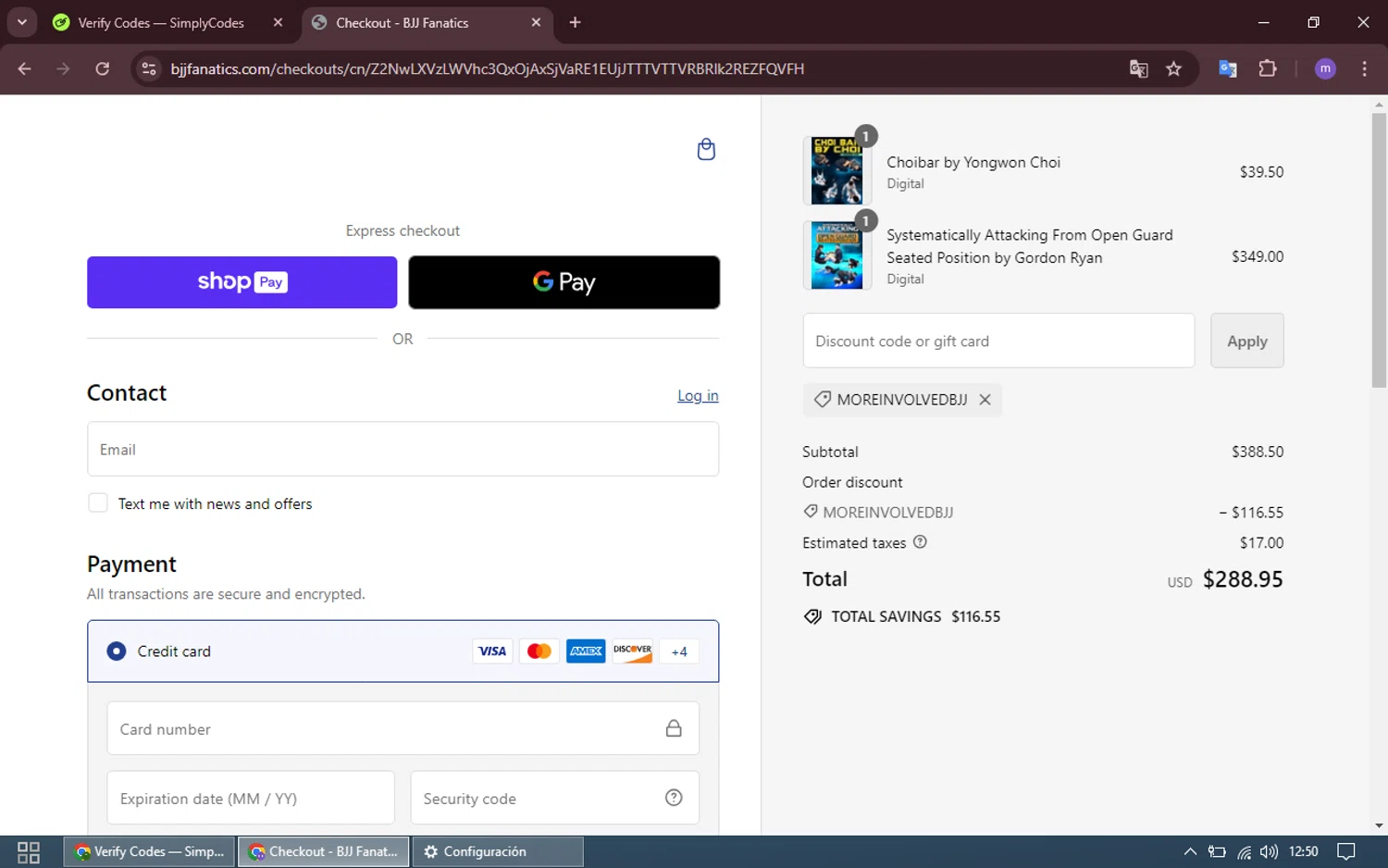1388x868 pixels.
Task: Open Configuración from the taskbar
Action: click(498, 851)
